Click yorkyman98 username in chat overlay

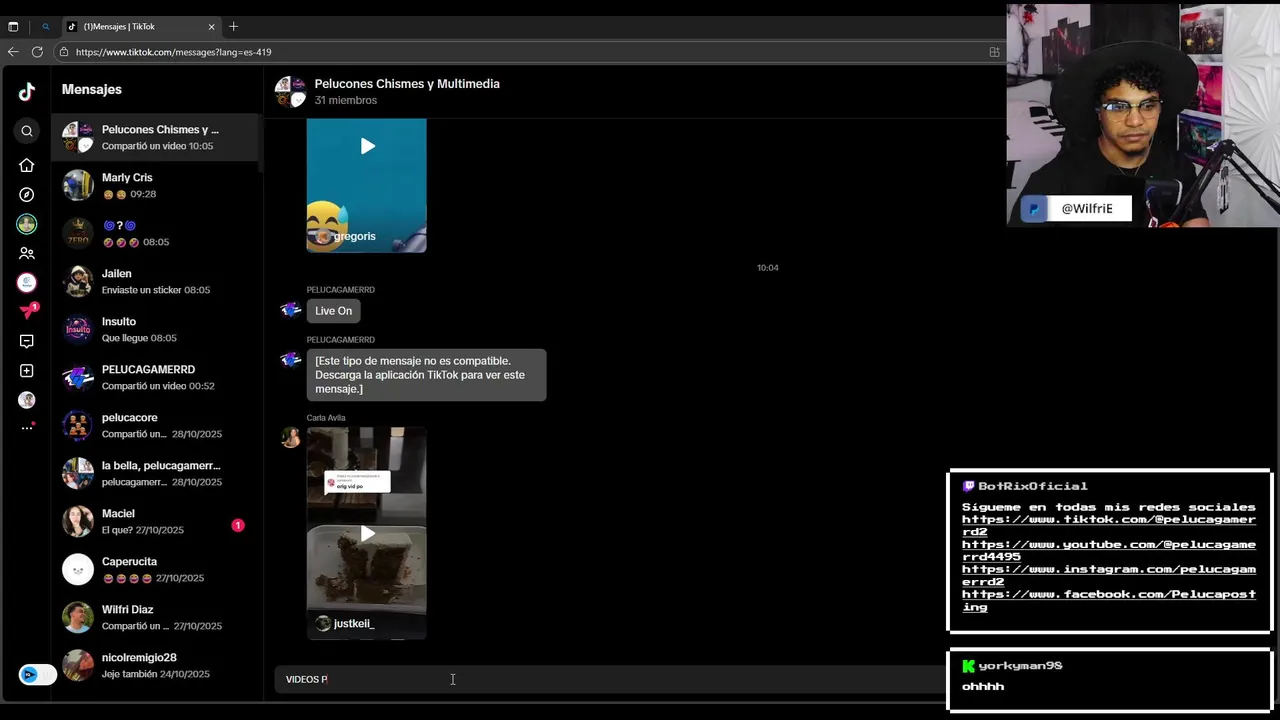(x=1020, y=666)
